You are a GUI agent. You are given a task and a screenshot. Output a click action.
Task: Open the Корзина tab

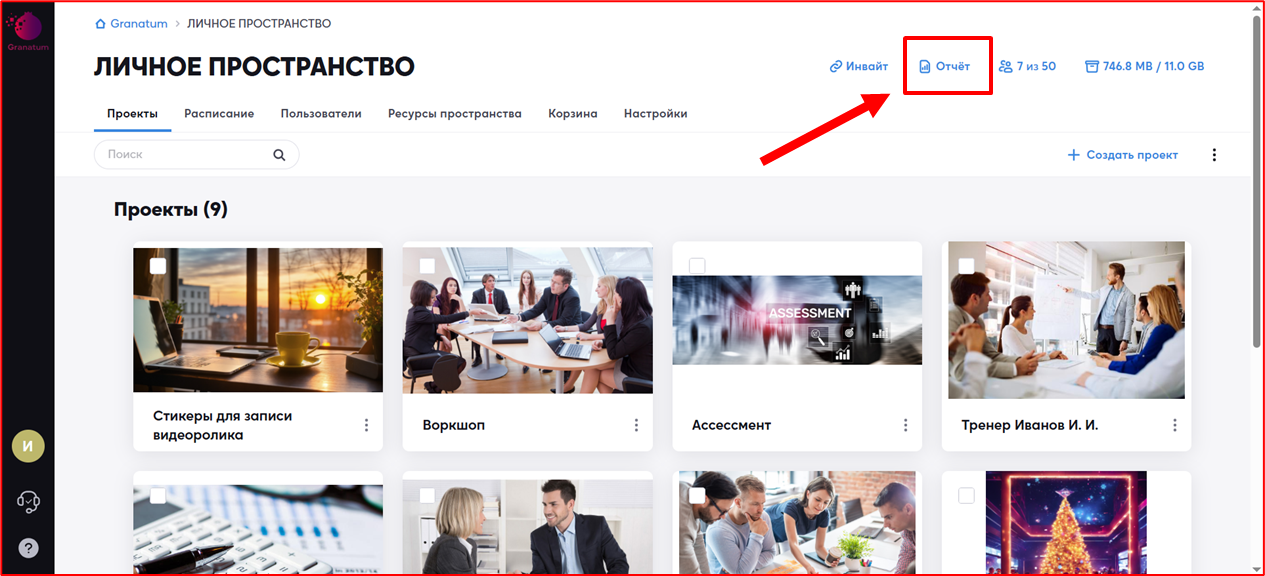tap(572, 114)
